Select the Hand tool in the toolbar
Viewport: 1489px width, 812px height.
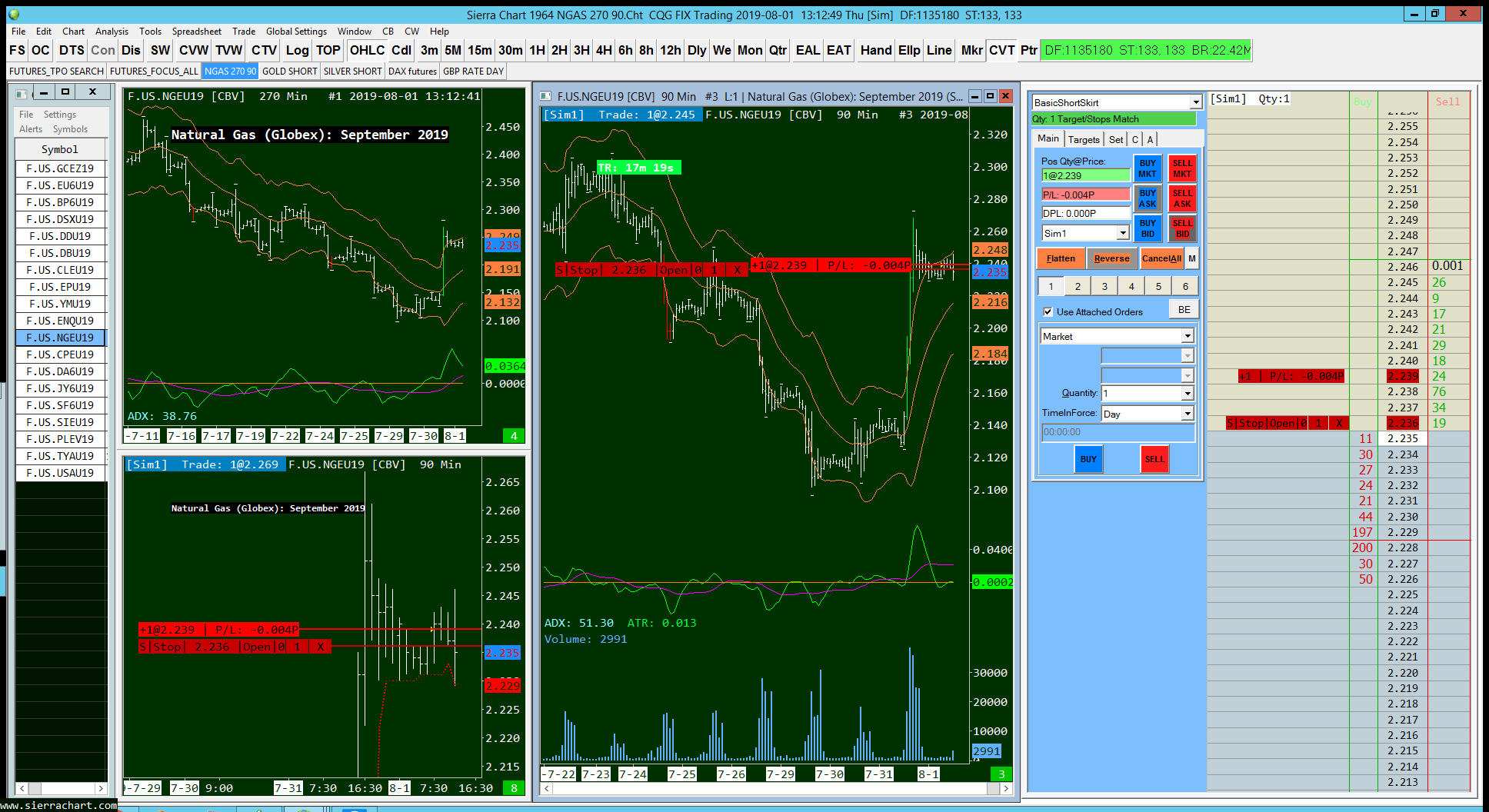[876, 50]
